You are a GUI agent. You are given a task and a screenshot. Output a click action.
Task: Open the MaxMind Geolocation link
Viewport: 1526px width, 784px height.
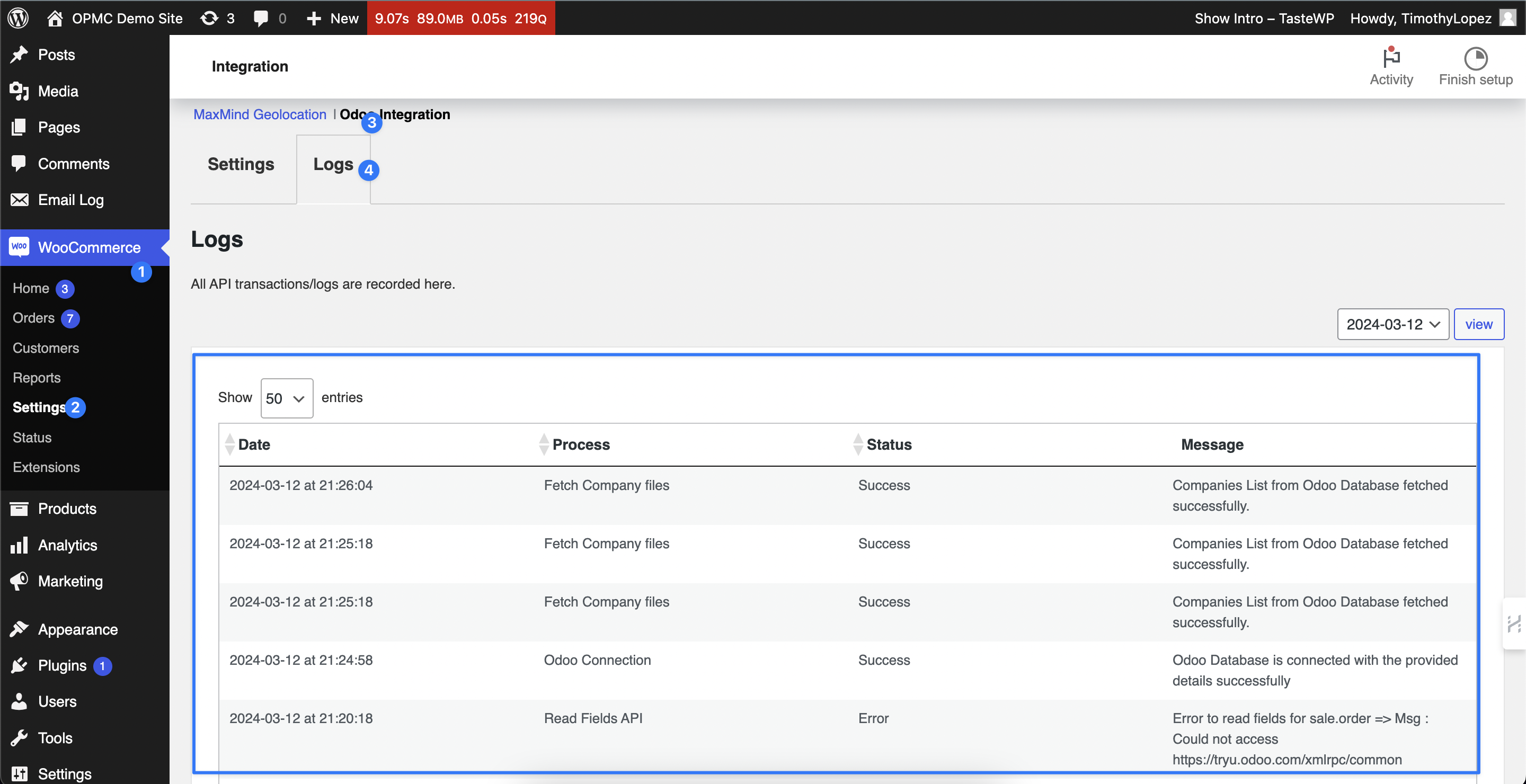[260, 114]
